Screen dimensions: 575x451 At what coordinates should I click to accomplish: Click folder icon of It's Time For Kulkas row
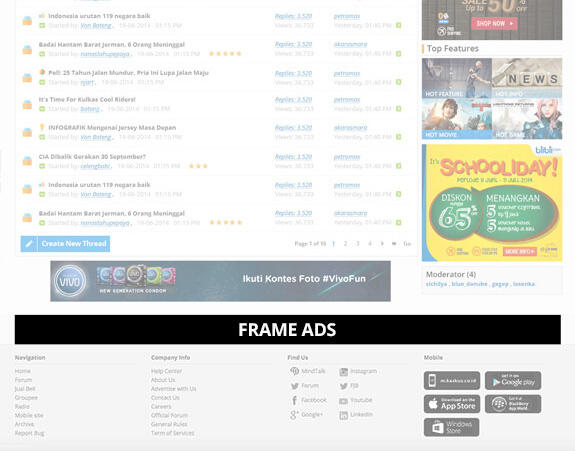(27, 104)
